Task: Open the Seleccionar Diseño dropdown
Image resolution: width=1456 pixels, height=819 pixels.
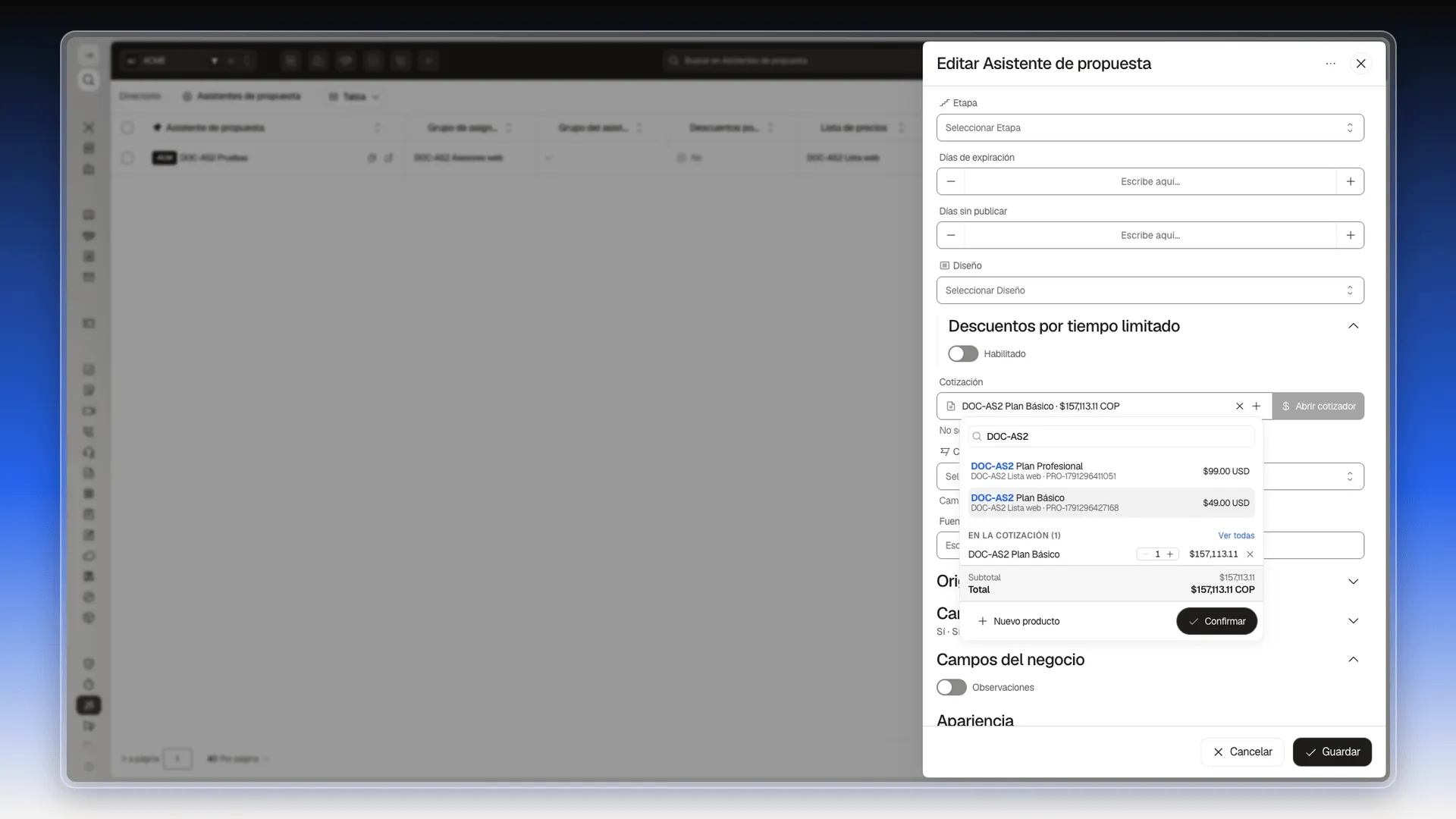Action: point(1150,290)
